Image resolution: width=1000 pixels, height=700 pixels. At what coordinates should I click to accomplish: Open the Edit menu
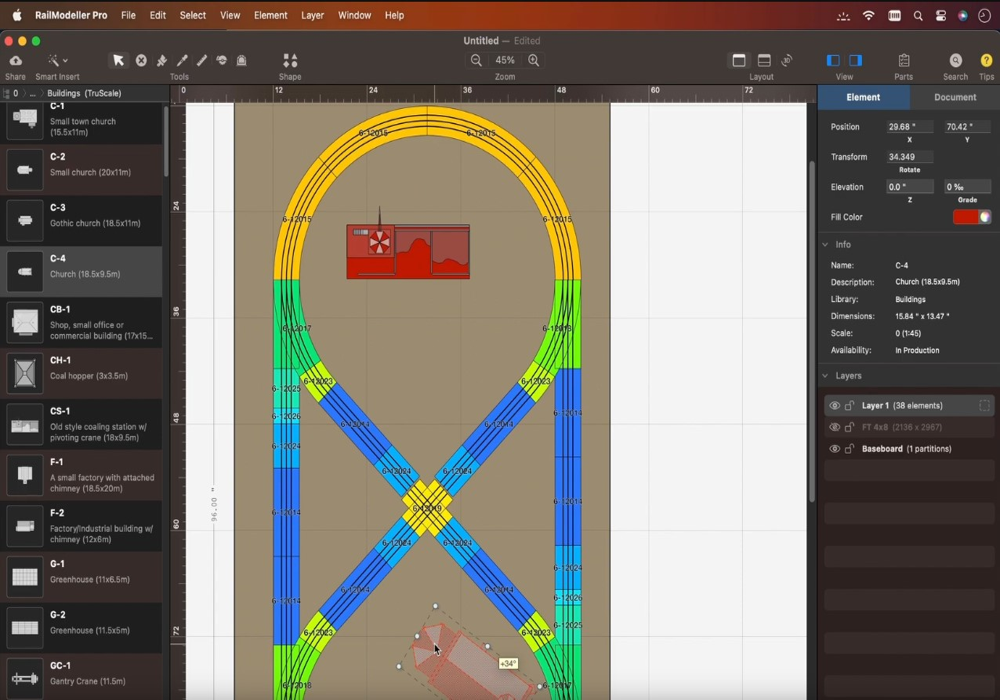pyautogui.click(x=158, y=15)
